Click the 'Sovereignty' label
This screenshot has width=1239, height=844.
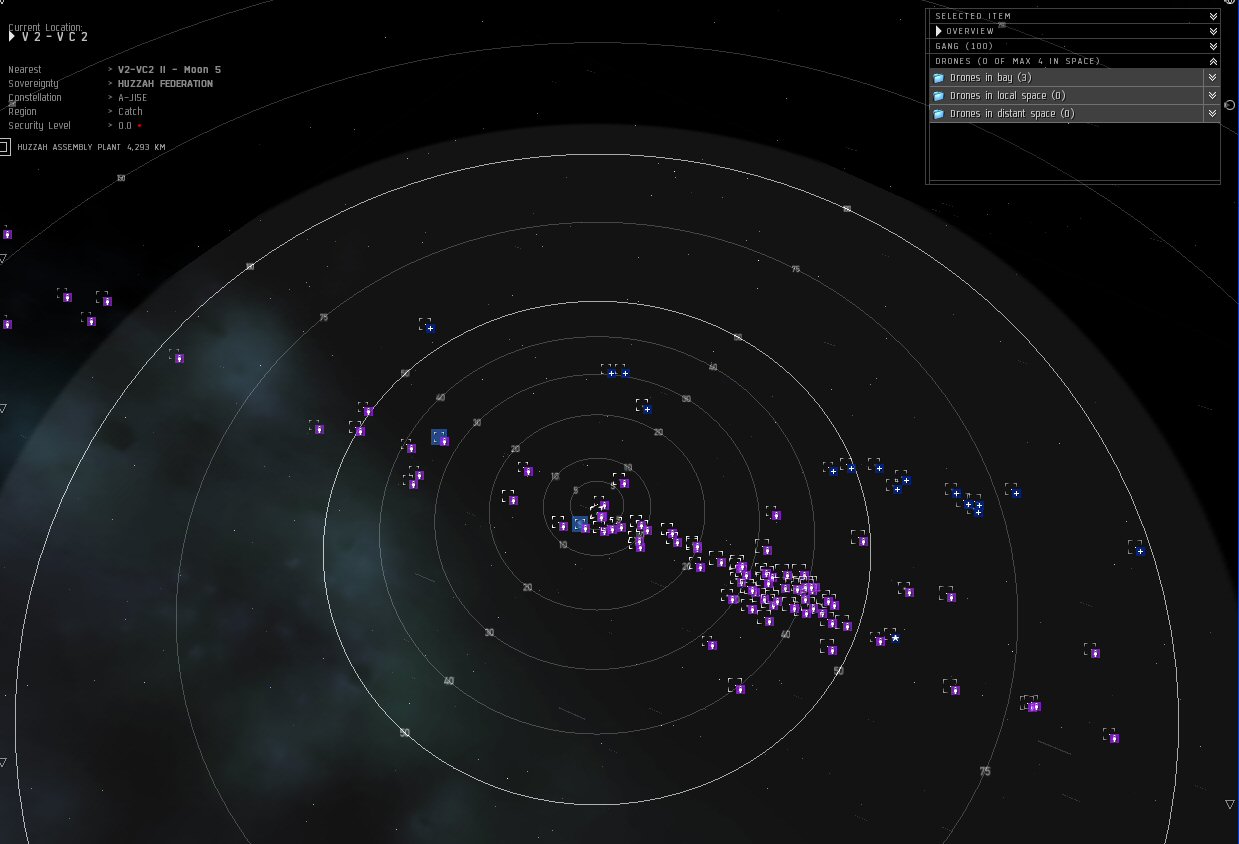click(33, 84)
